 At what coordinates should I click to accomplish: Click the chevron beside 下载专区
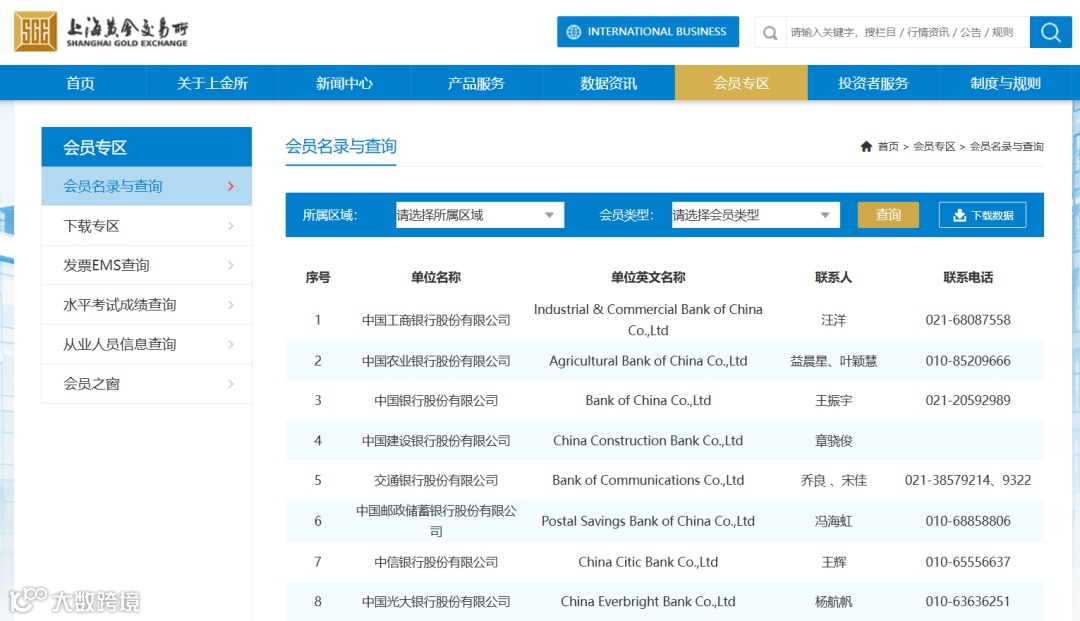tap(231, 226)
